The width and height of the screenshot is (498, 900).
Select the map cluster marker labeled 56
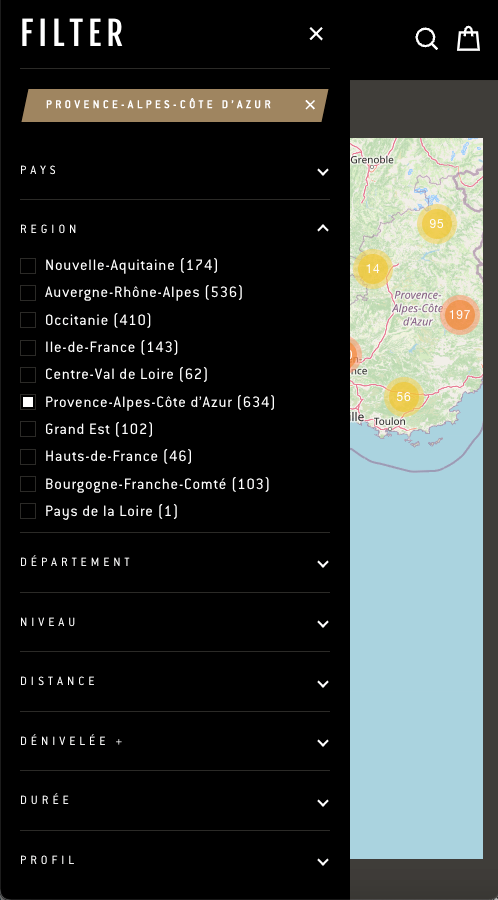click(403, 396)
